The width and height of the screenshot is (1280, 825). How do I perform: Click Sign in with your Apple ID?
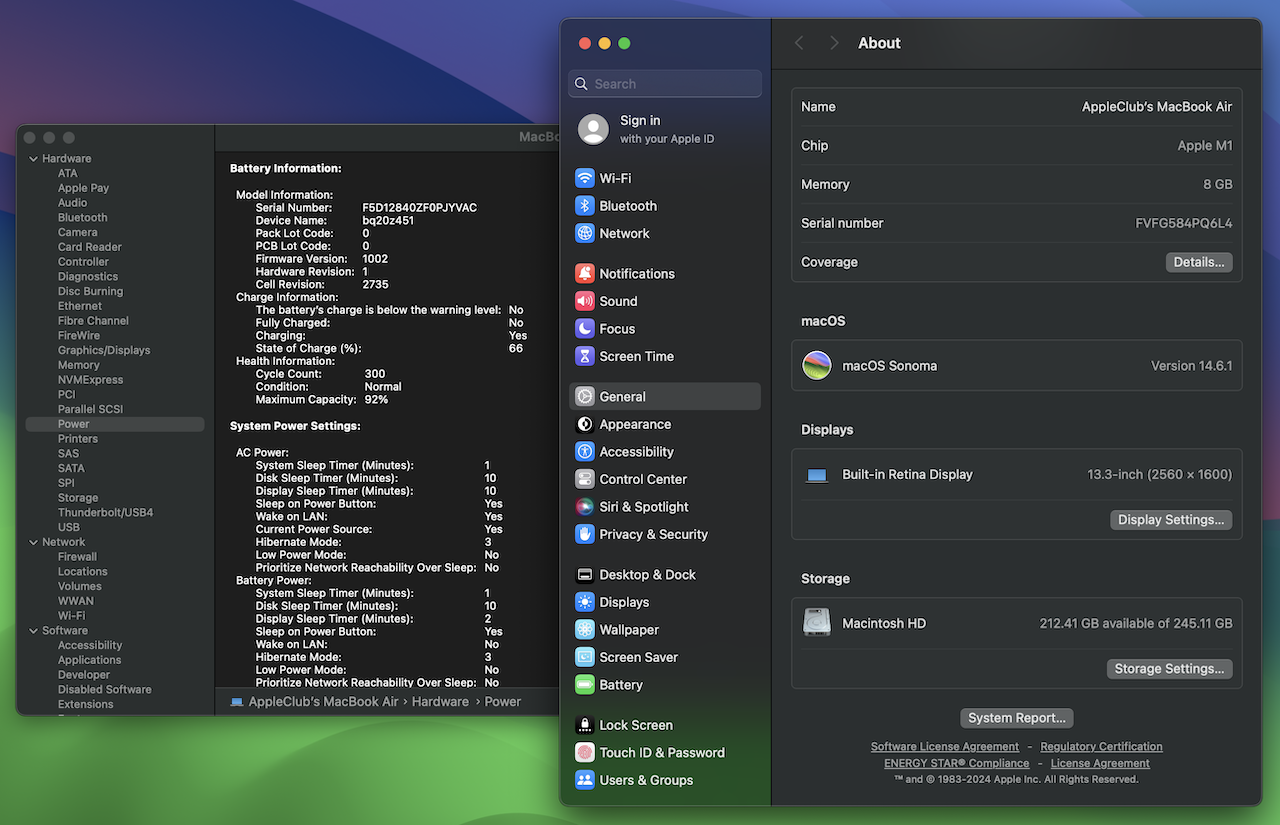[x=665, y=129]
